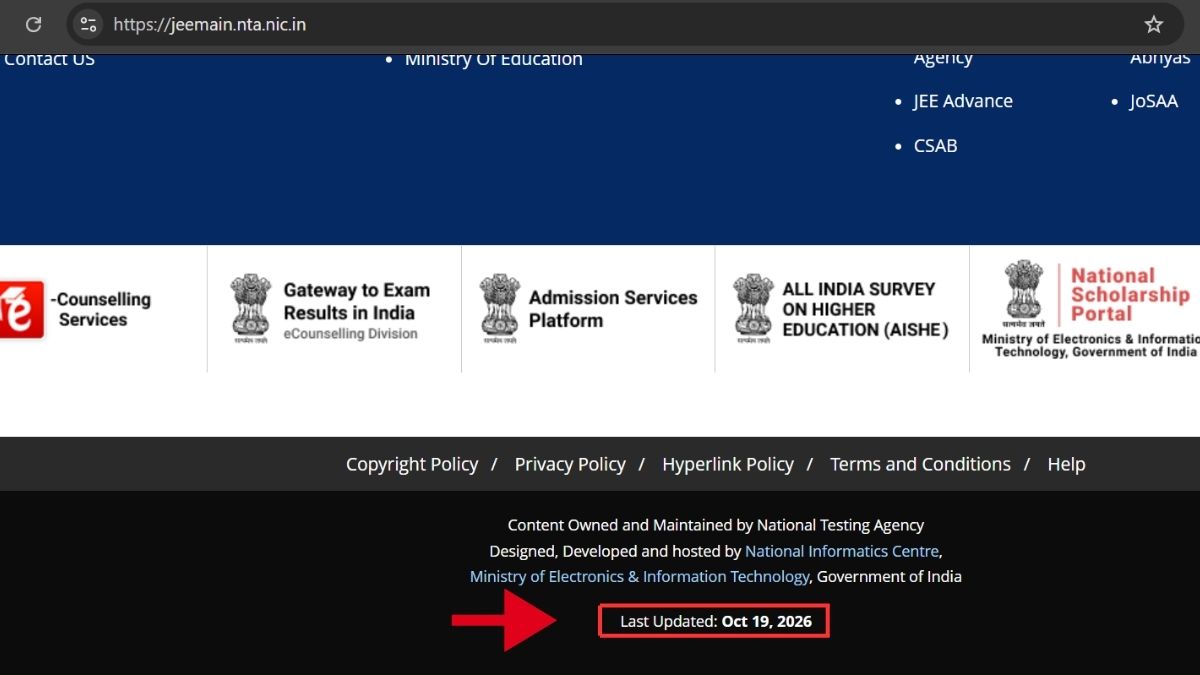Open the Admission Services Platform banner
Image resolution: width=1200 pixels, height=675 pixels.
[x=589, y=309]
